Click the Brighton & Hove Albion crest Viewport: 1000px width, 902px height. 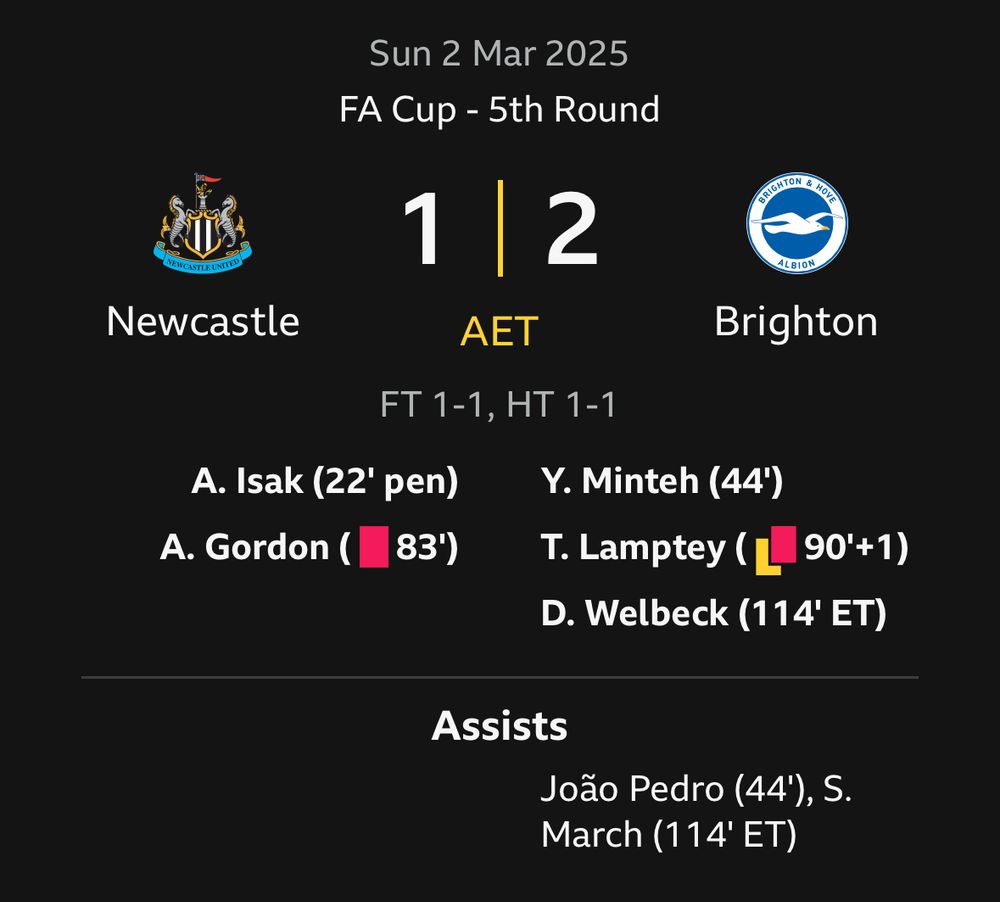pos(797,222)
